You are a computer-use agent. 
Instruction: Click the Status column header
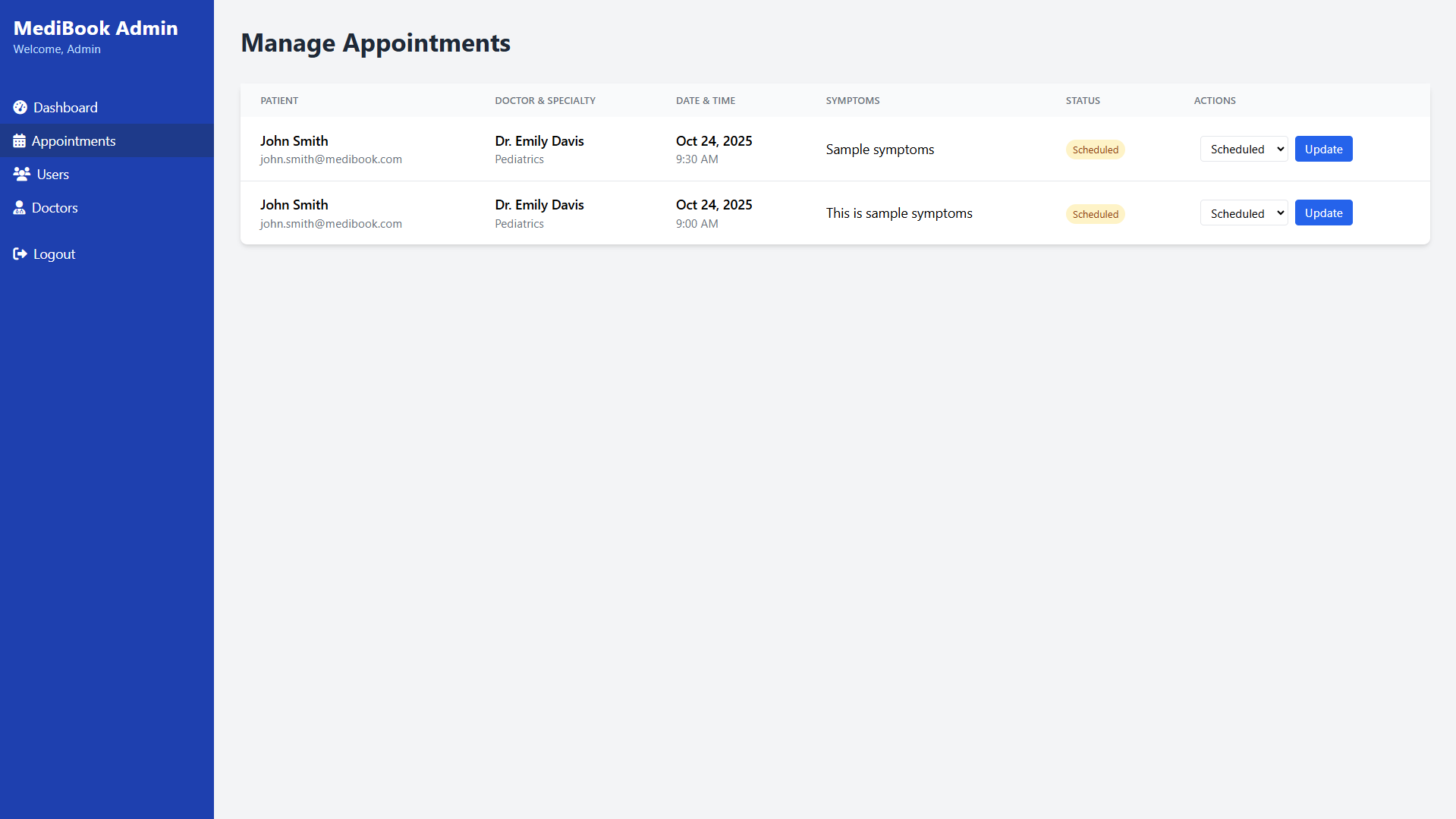(x=1083, y=101)
